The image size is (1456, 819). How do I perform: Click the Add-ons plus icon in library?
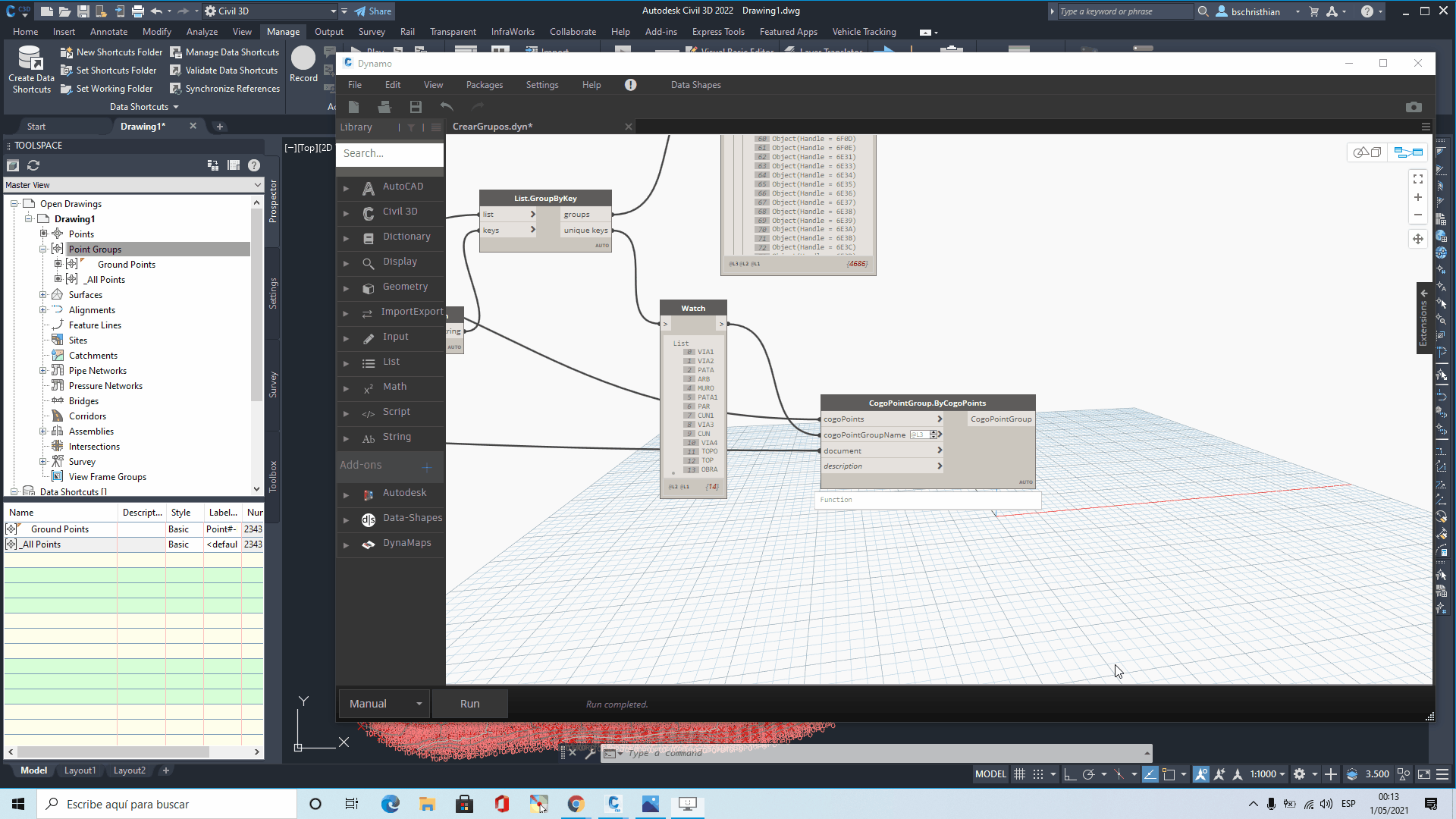(x=426, y=467)
